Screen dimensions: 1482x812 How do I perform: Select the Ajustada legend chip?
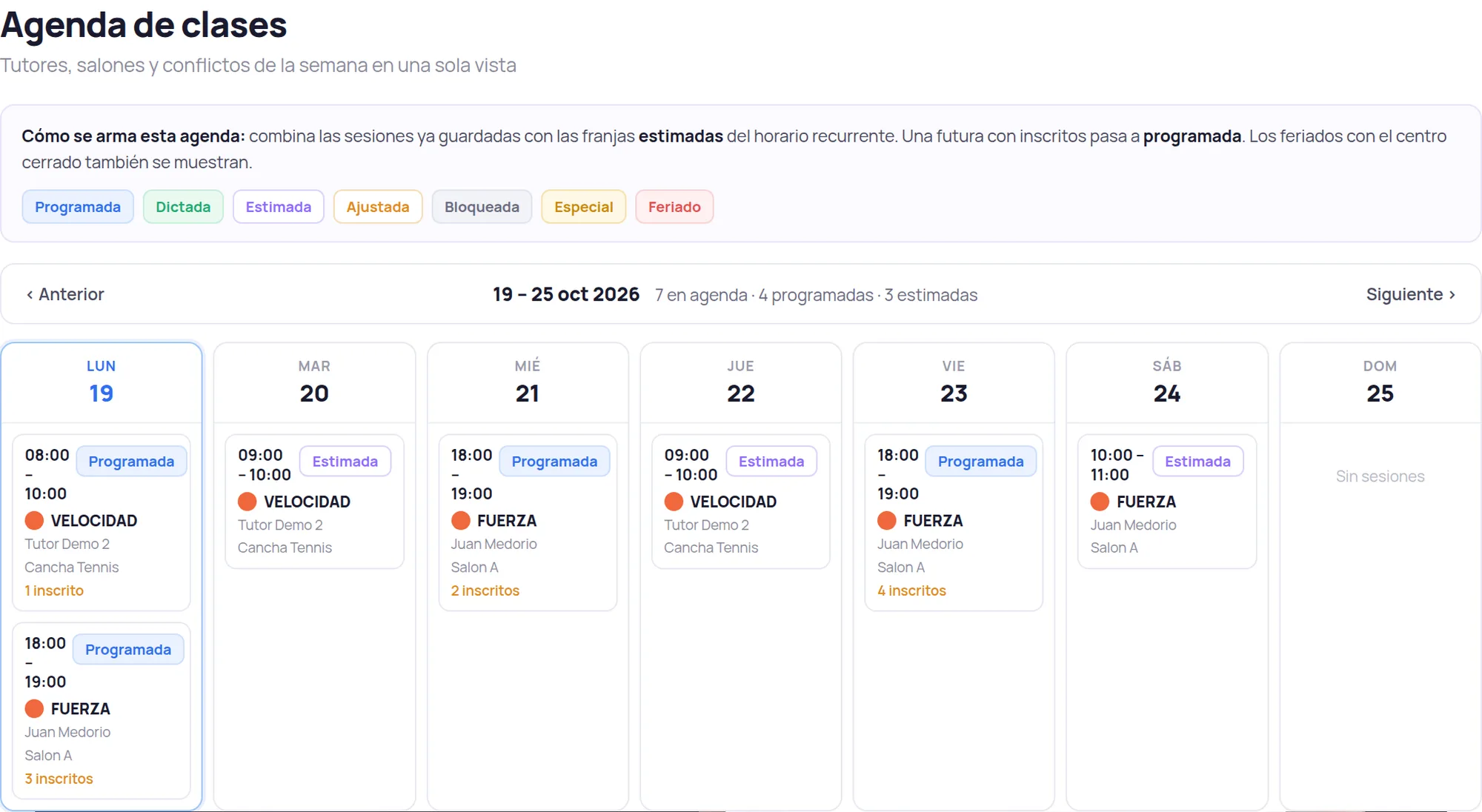[378, 207]
